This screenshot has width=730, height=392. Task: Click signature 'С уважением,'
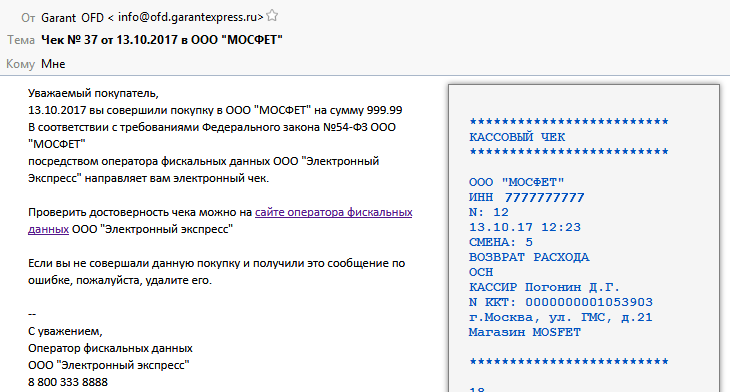tap(65, 331)
